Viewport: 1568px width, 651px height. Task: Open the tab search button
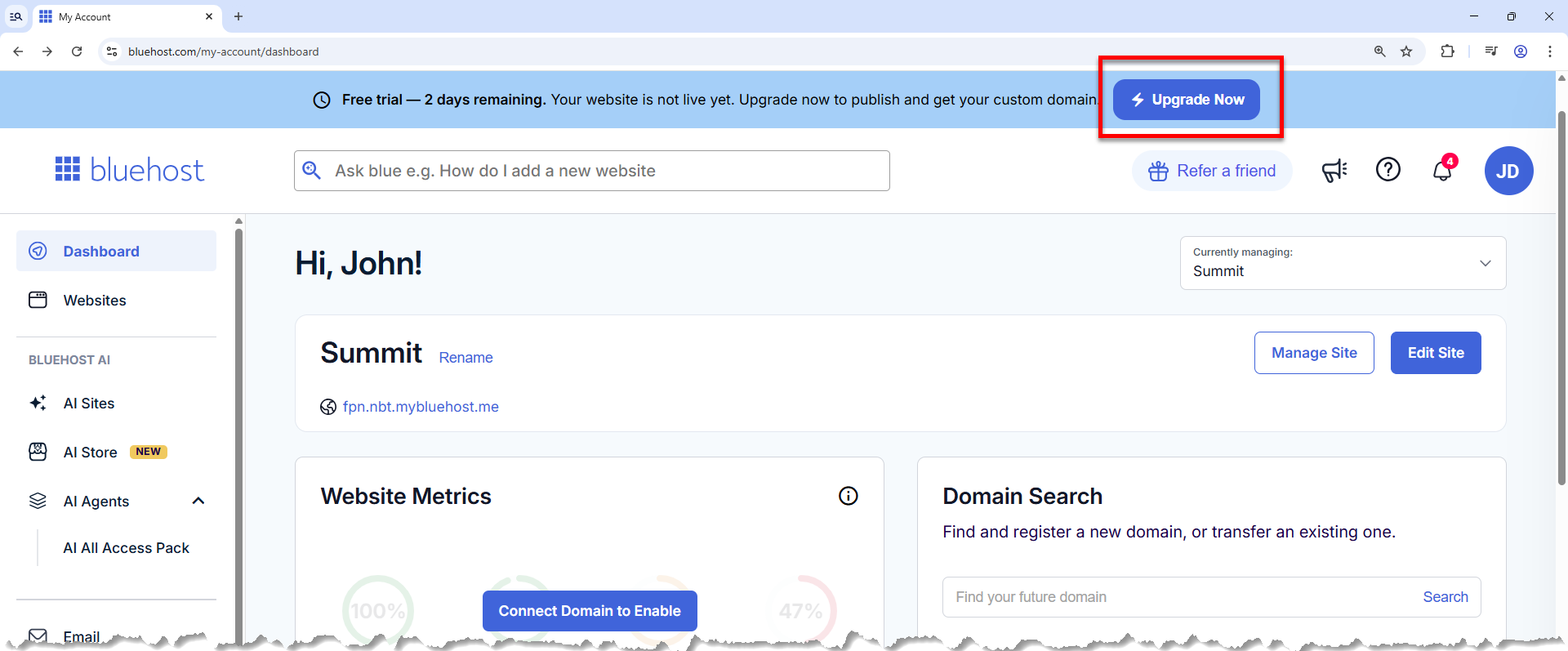pyautogui.click(x=16, y=16)
